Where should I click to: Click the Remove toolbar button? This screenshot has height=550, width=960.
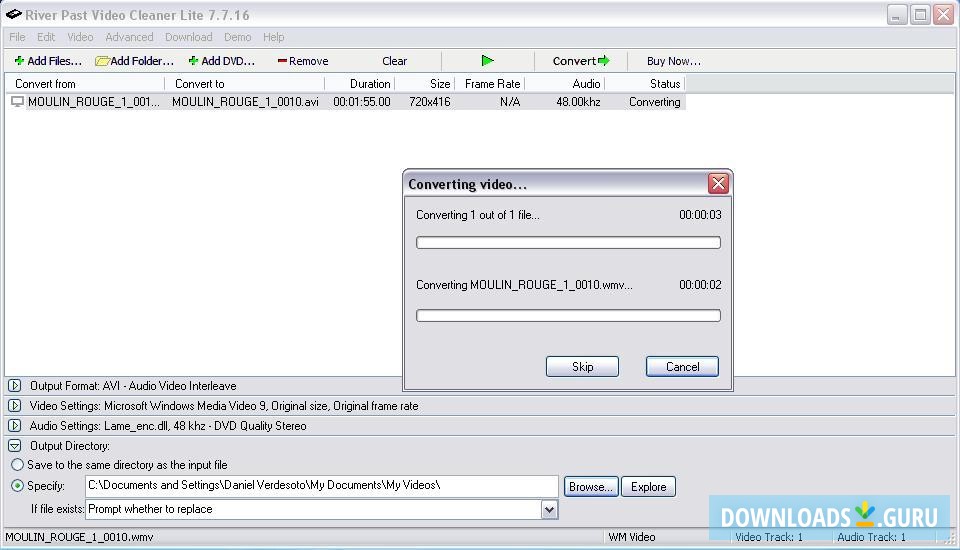click(303, 61)
